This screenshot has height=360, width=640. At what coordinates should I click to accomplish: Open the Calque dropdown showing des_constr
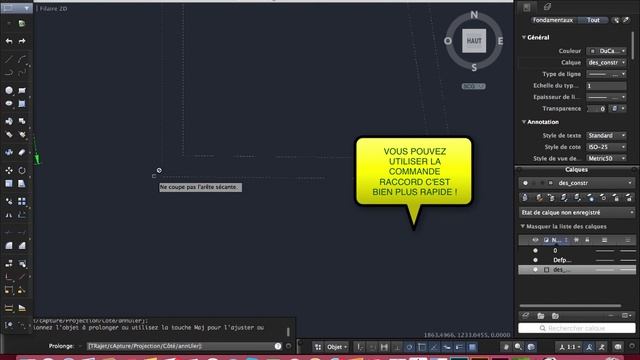[606, 62]
